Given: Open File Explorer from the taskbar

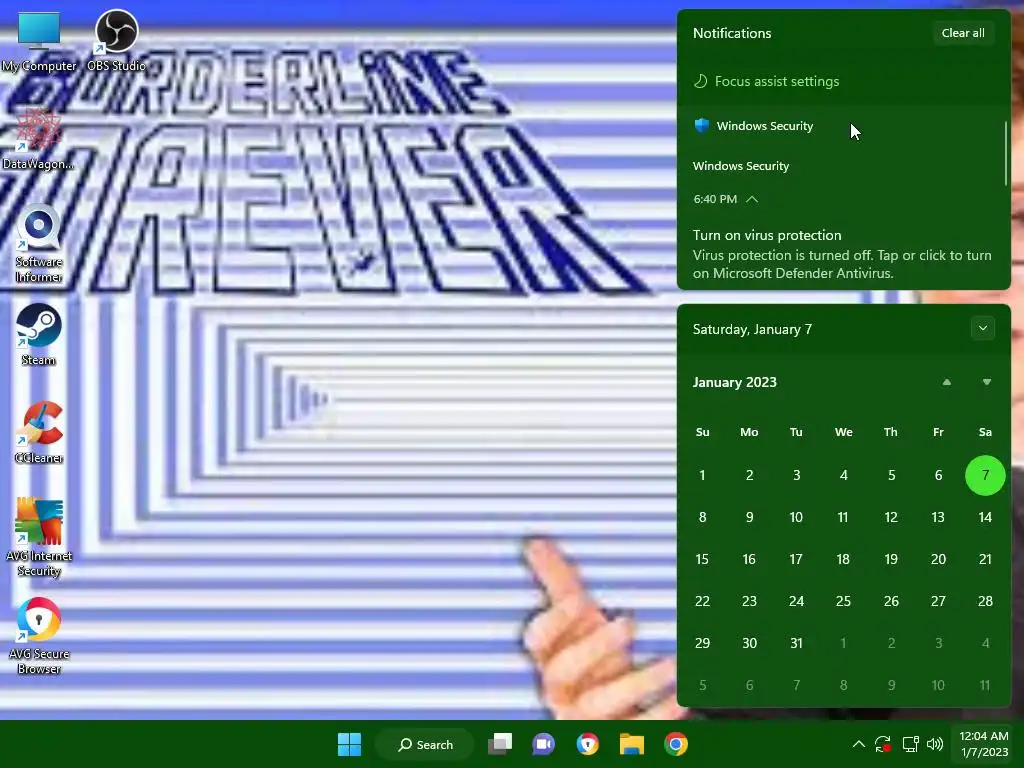Looking at the screenshot, I should [632, 744].
